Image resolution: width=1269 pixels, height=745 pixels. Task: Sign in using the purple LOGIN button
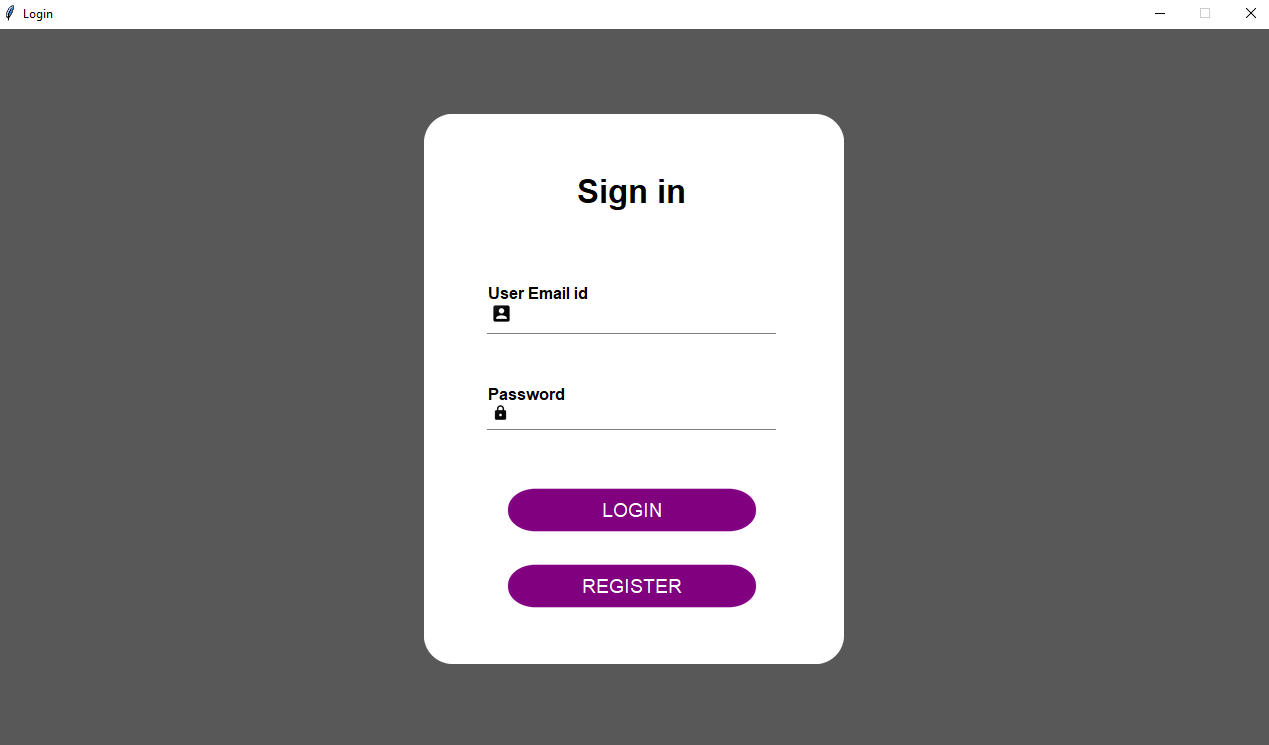click(631, 510)
